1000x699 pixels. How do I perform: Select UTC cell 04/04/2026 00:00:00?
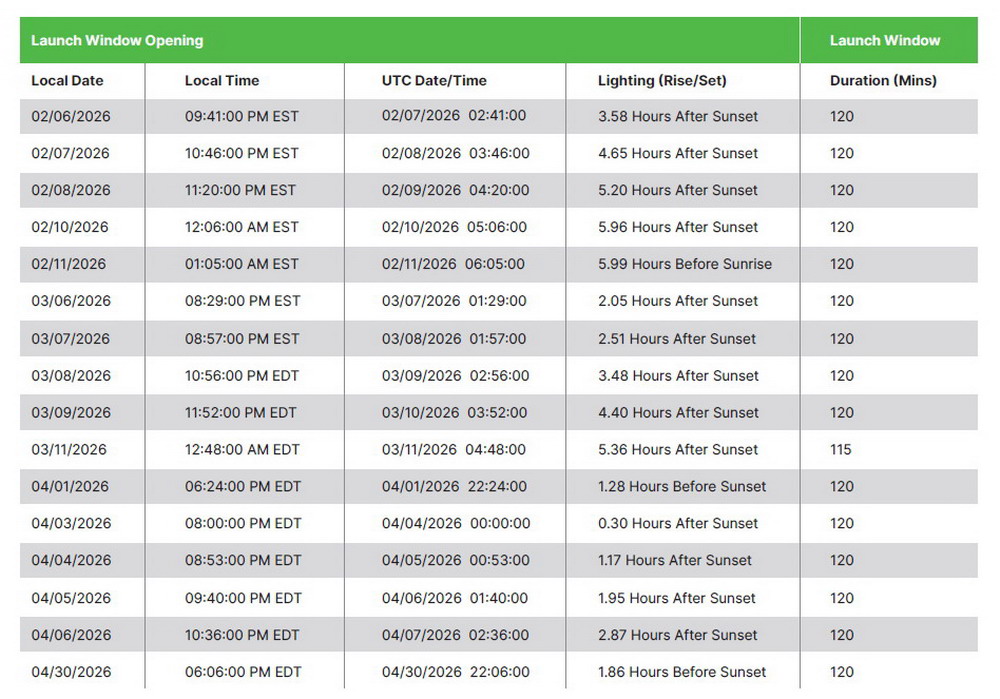pyautogui.click(x=456, y=524)
